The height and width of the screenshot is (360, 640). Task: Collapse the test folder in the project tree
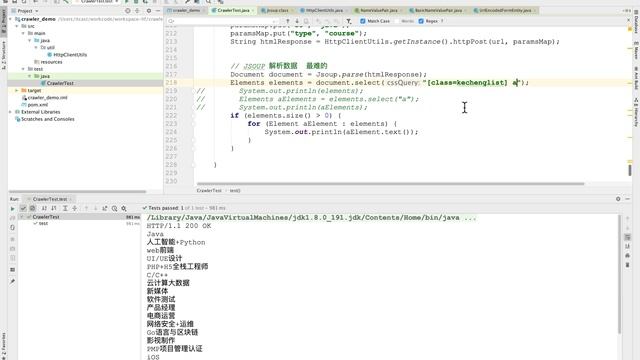click(23, 69)
